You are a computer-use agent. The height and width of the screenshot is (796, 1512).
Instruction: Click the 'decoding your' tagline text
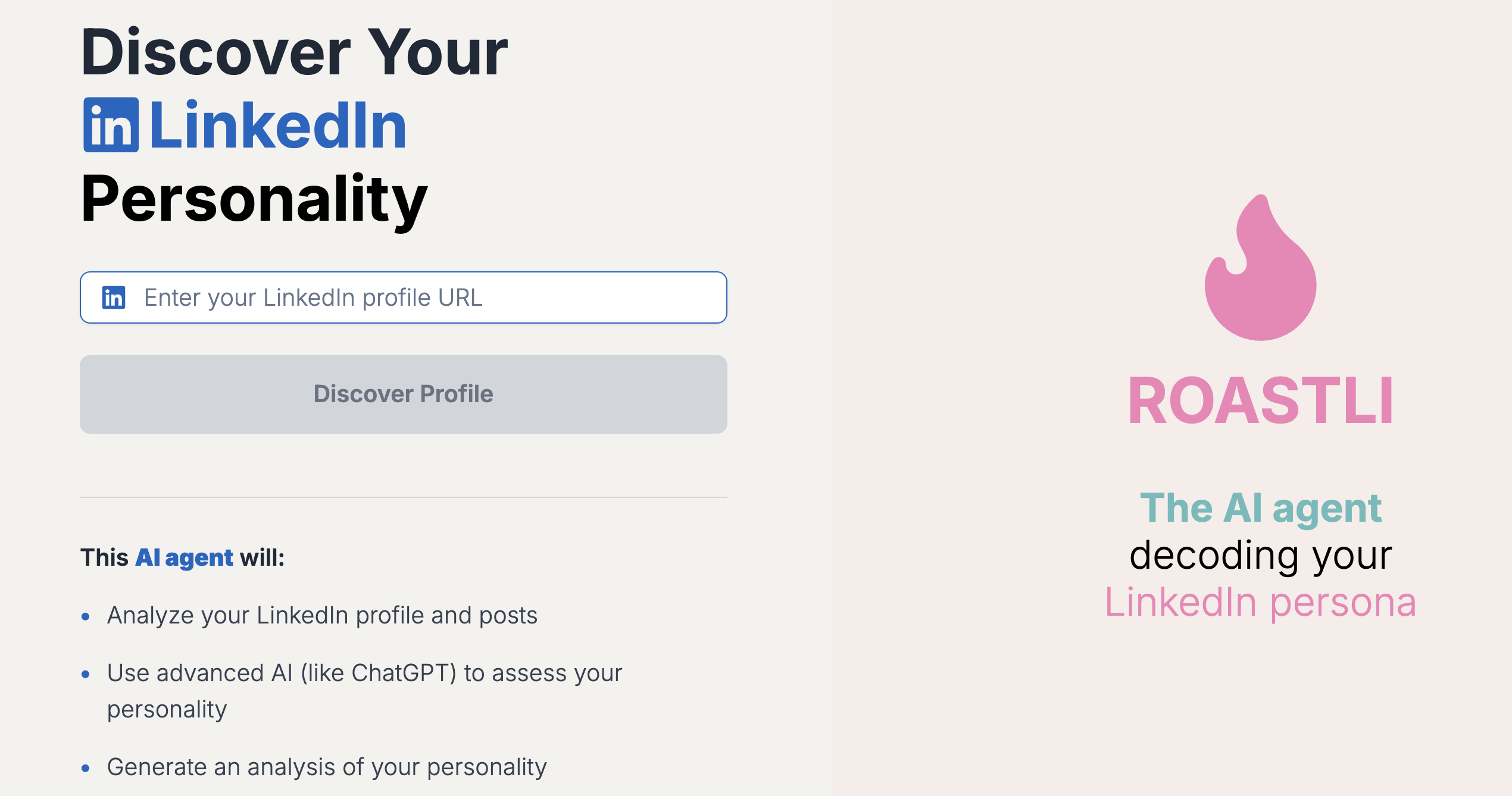pos(1261,556)
